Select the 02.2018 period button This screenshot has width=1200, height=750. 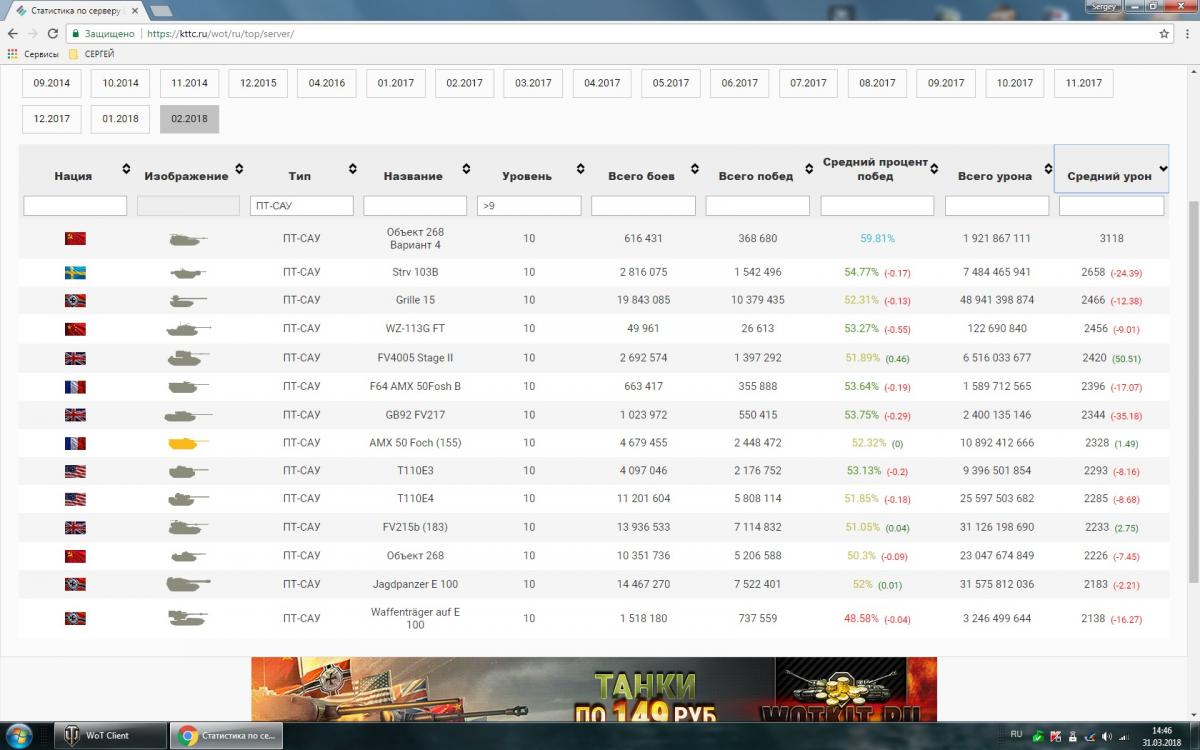tap(189, 119)
